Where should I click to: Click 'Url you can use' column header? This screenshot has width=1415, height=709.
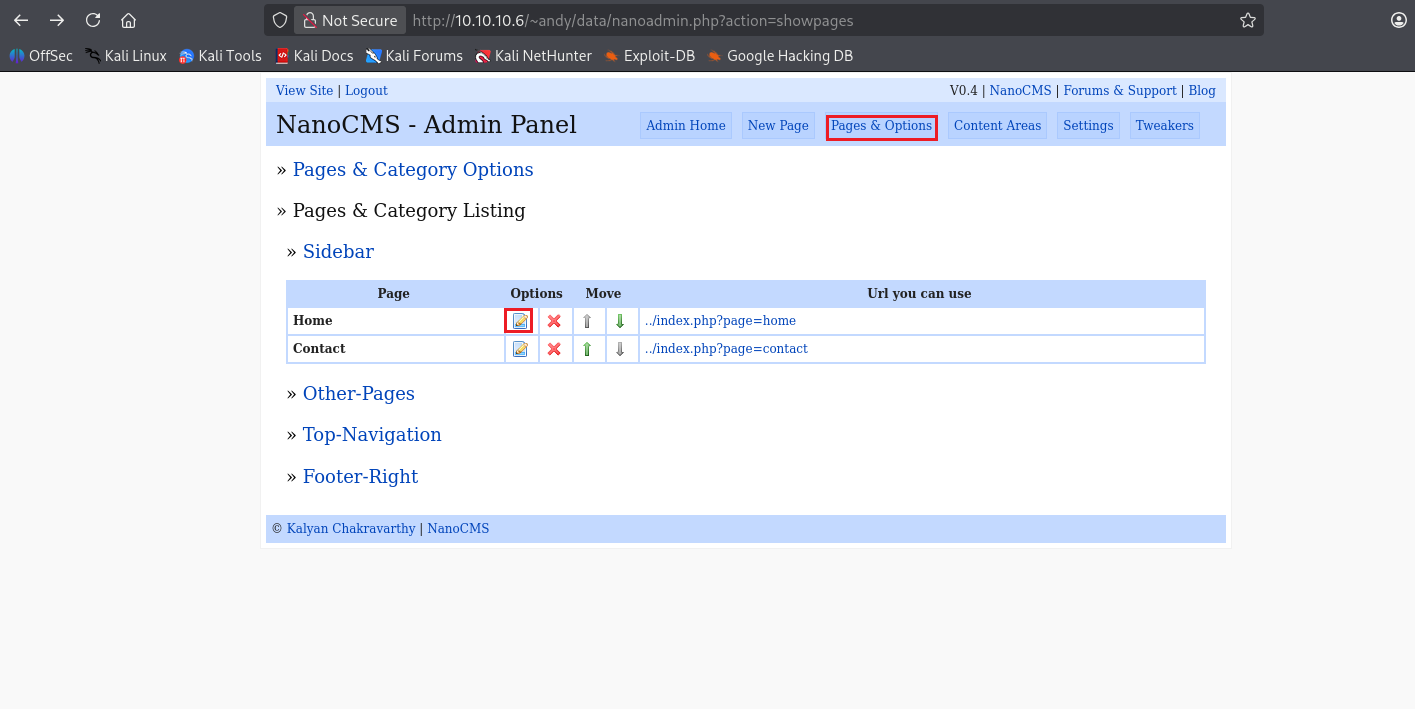click(919, 294)
